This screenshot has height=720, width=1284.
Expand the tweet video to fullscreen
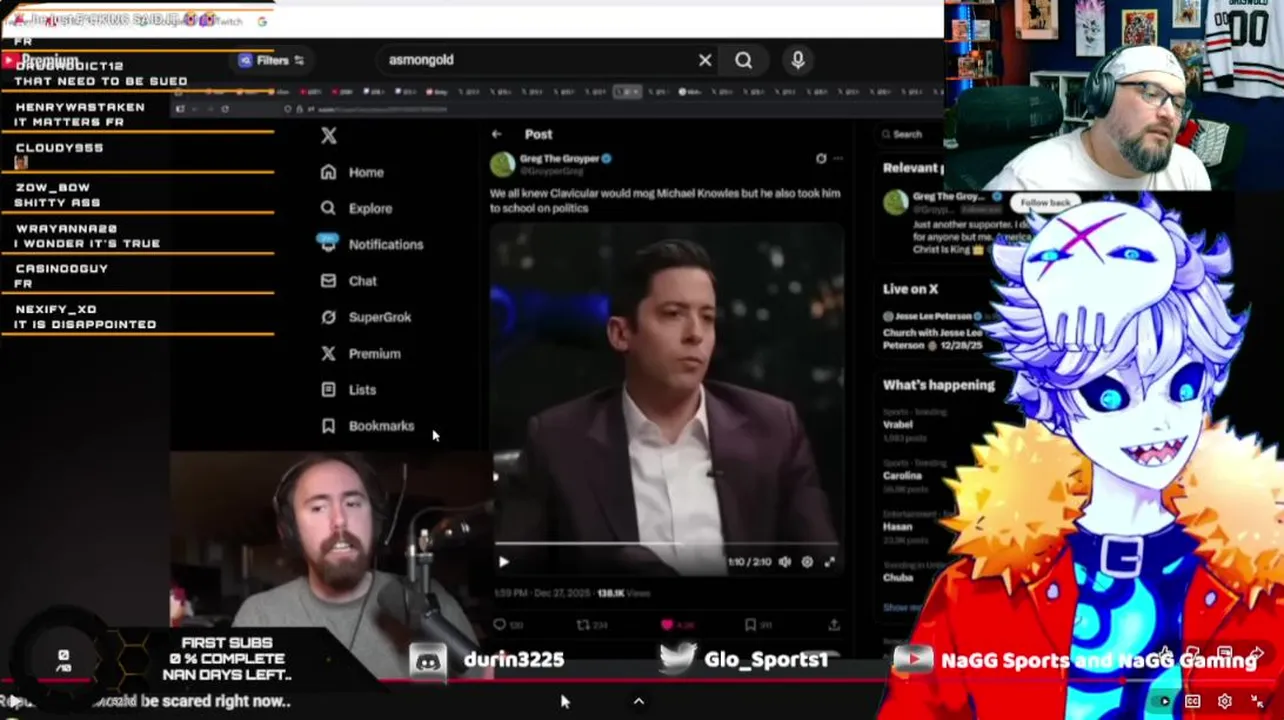pyautogui.click(x=829, y=562)
